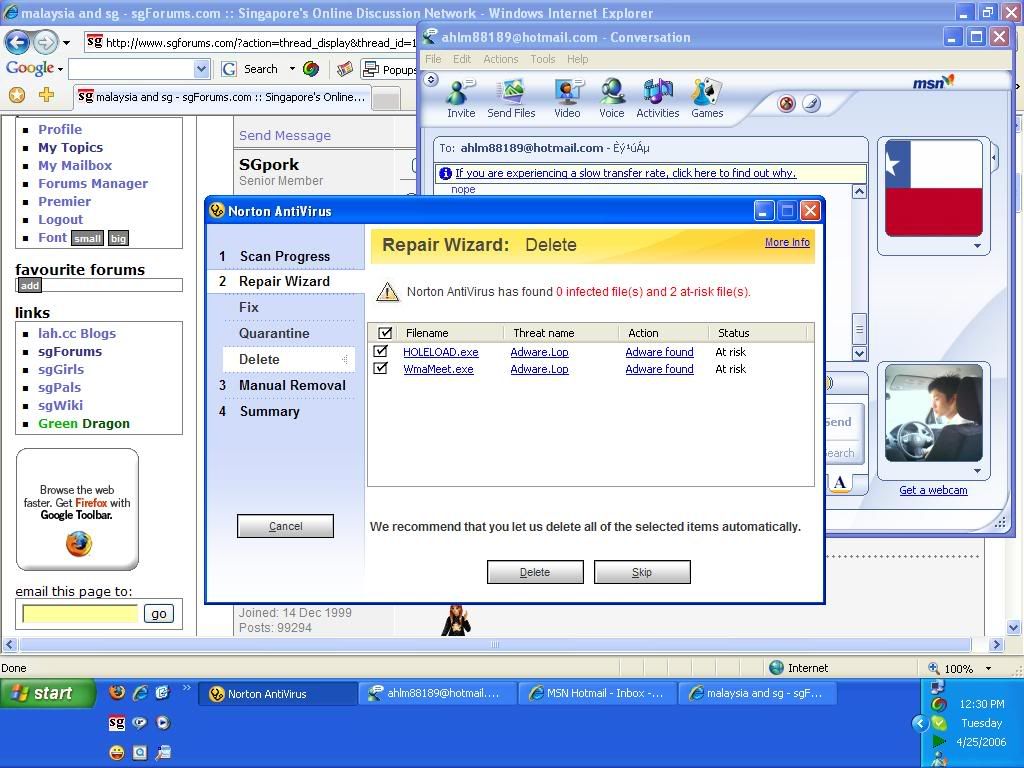The image size is (1024, 768).
Task: Open the Google toolbar search dropdown
Action: coord(201,69)
